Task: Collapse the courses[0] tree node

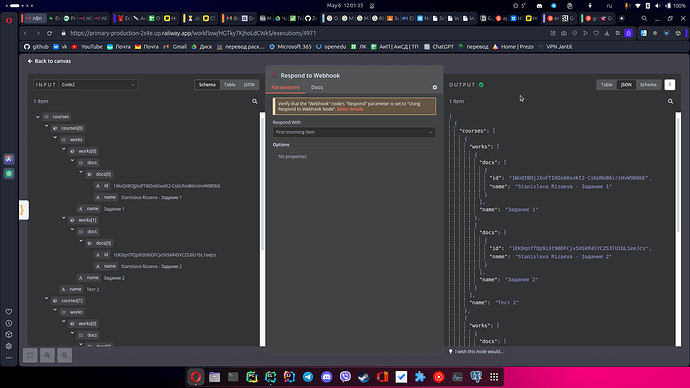Action: (46, 126)
